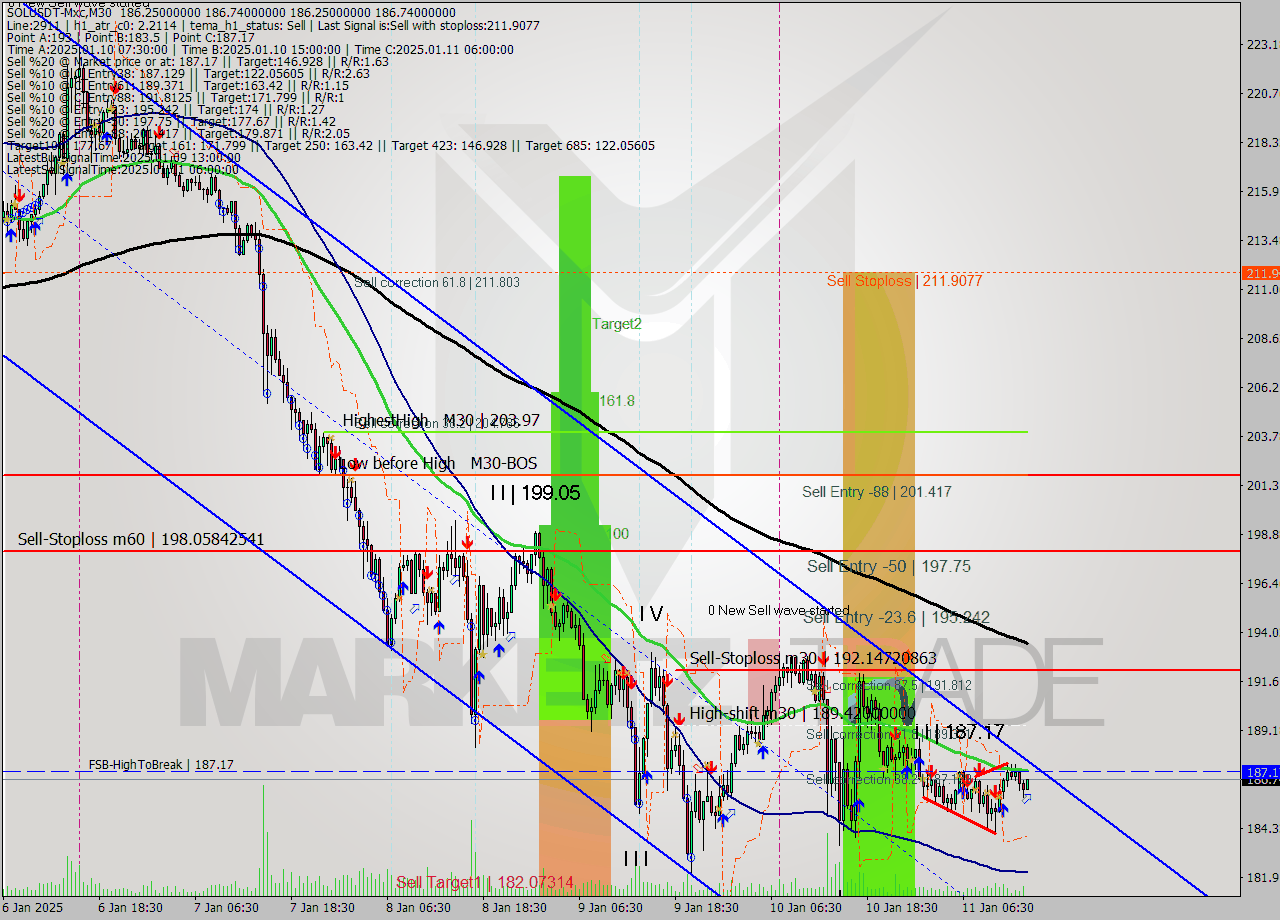Click the '10 Jan 18:30' time axis label
Image resolution: width=1280 pixels, height=920 pixels.
pyautogui.click(x=901, y=908)
